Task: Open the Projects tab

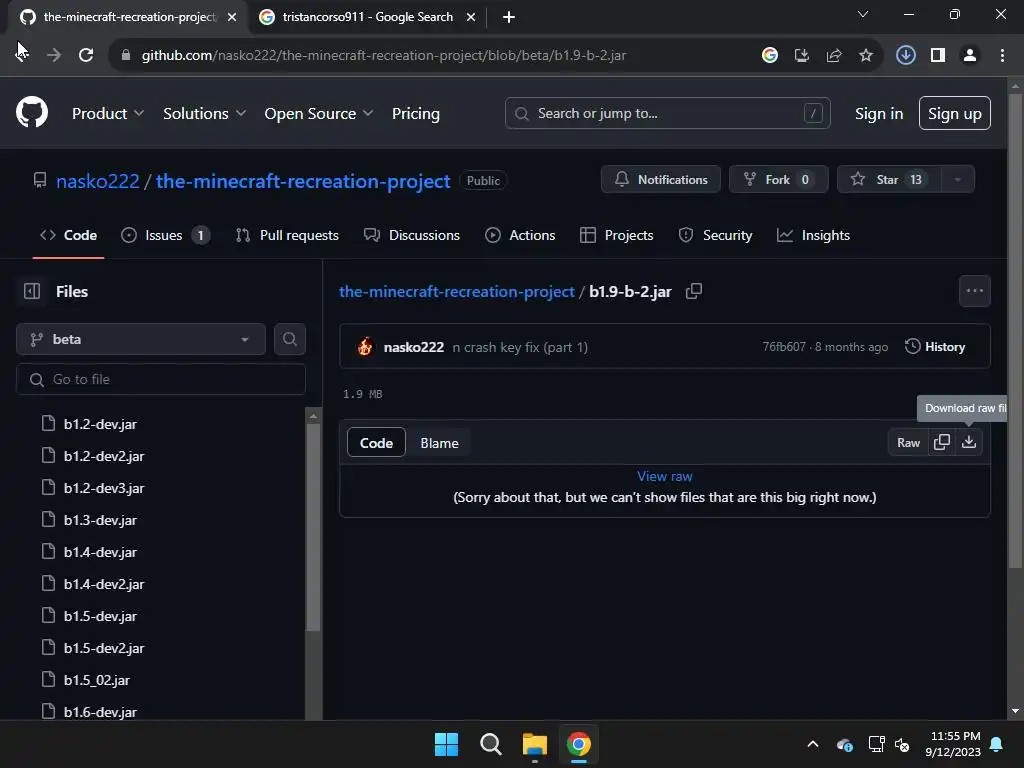Action: (616, 235)
